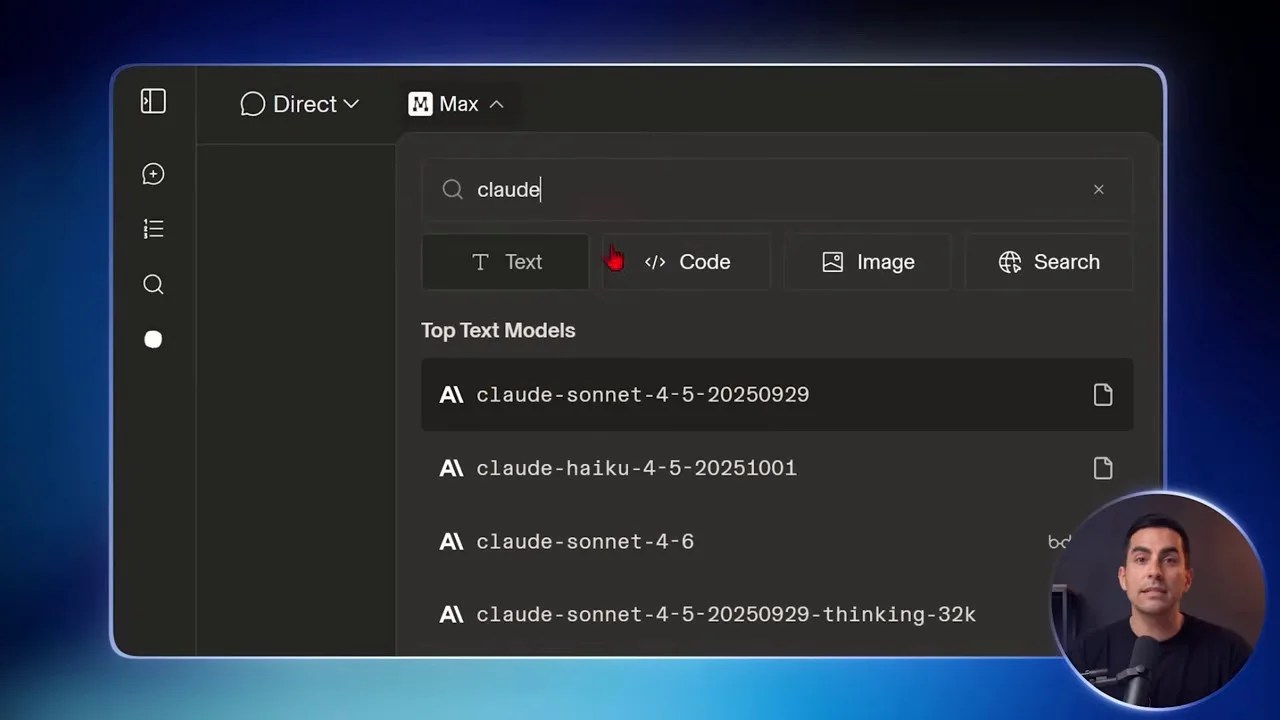This screenshot has height=720, width=1280.
Task: Choose claude-sonnet-4-5-20250929 model
Action: click(777, 395)
